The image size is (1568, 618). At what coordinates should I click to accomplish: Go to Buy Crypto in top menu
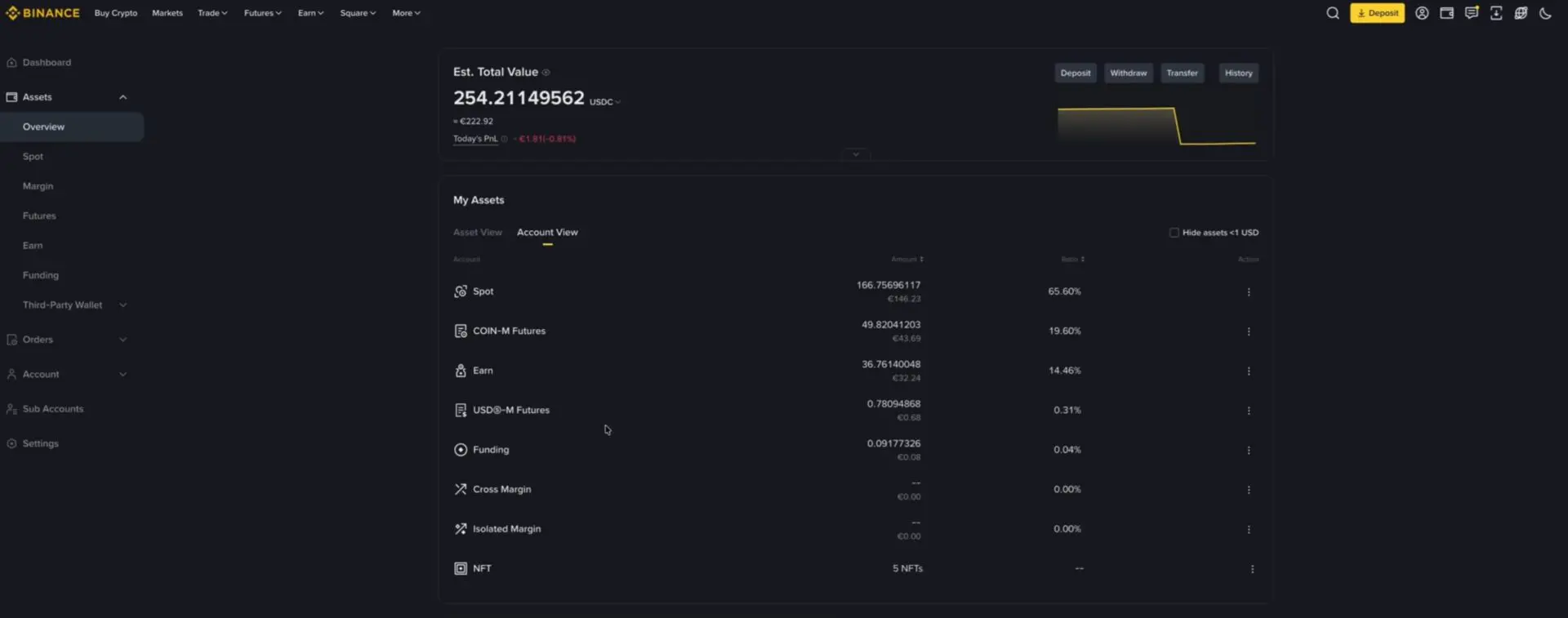(116, 13)
